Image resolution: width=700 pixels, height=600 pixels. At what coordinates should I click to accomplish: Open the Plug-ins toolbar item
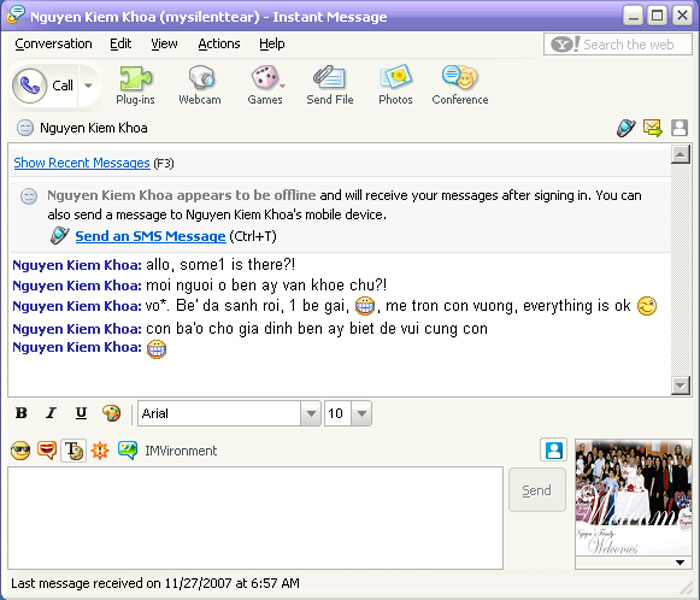coord(135,85)
